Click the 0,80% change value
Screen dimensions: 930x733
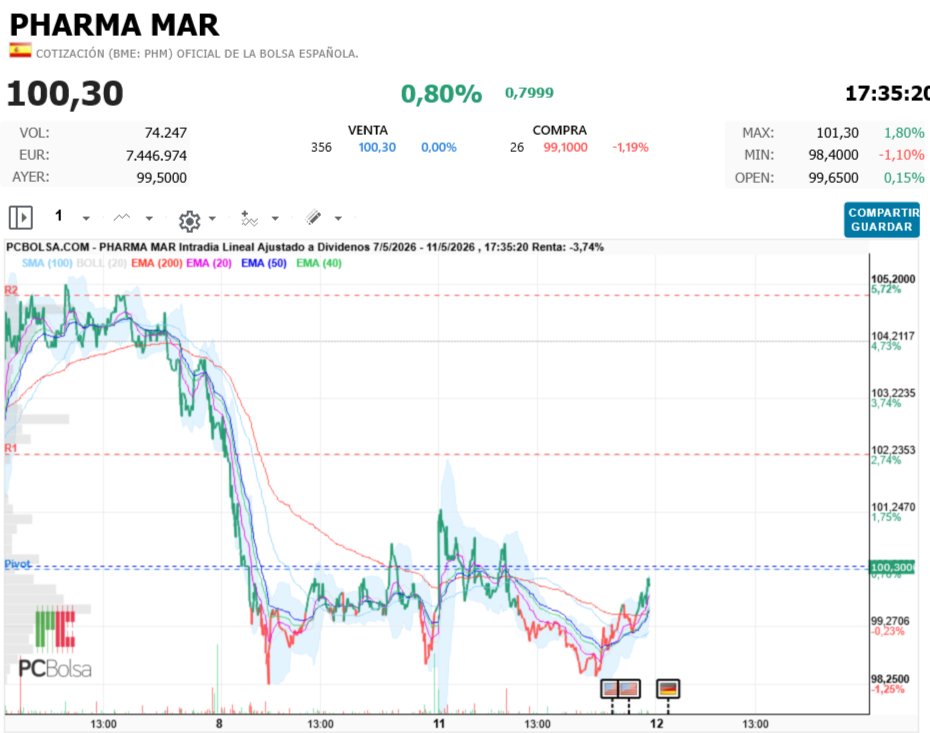pos(441,94)
